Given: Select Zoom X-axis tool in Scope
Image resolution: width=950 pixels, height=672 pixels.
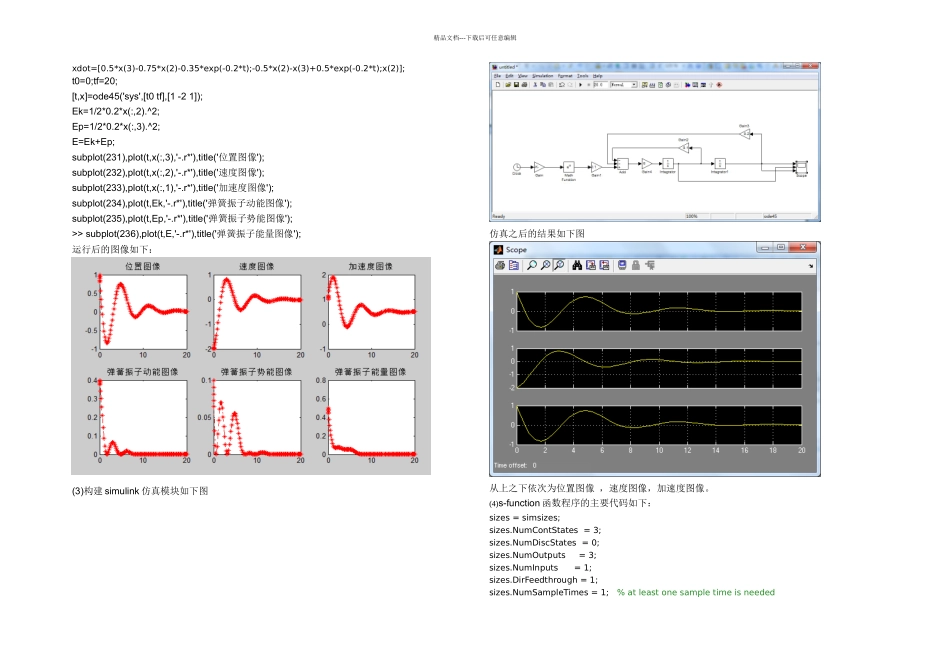Looking at the screenshot, I should coord(545,265).
